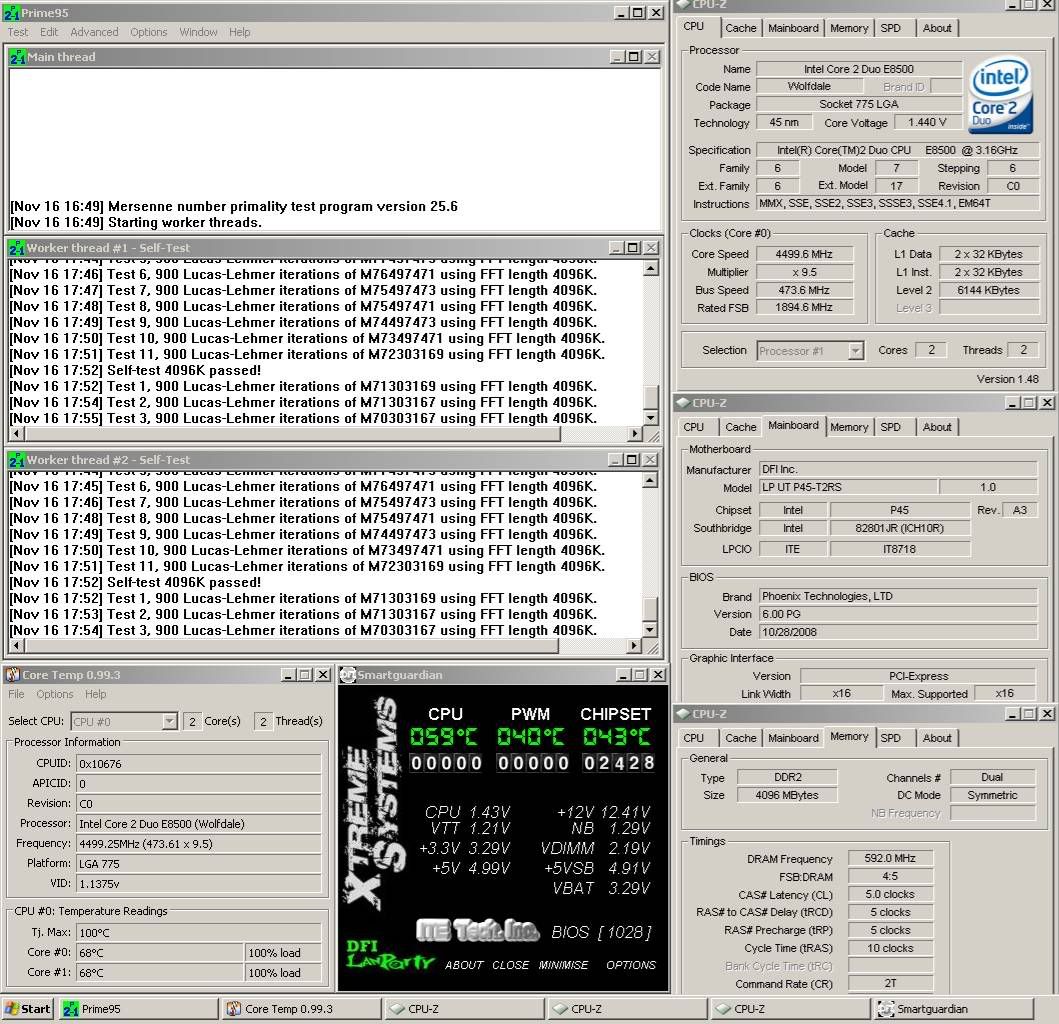
Task: Click BIOS Version 6.00 PG field
Action: (898, 614)
